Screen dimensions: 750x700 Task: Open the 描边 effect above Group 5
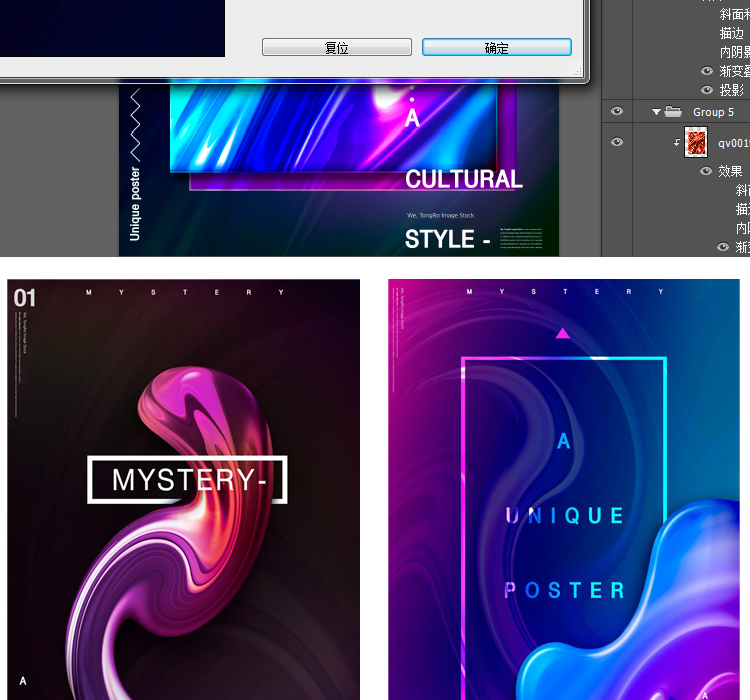pos(732,33)
